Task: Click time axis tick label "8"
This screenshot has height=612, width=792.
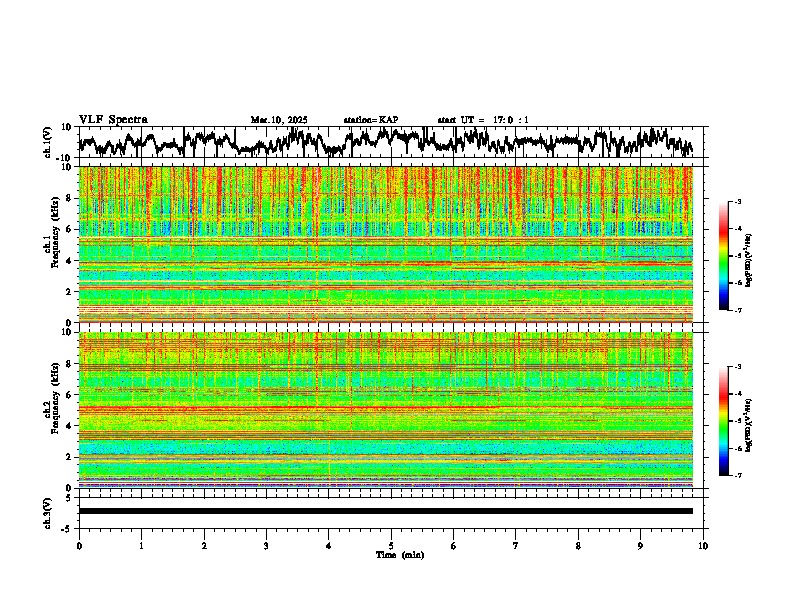Action: coord(578,546)
